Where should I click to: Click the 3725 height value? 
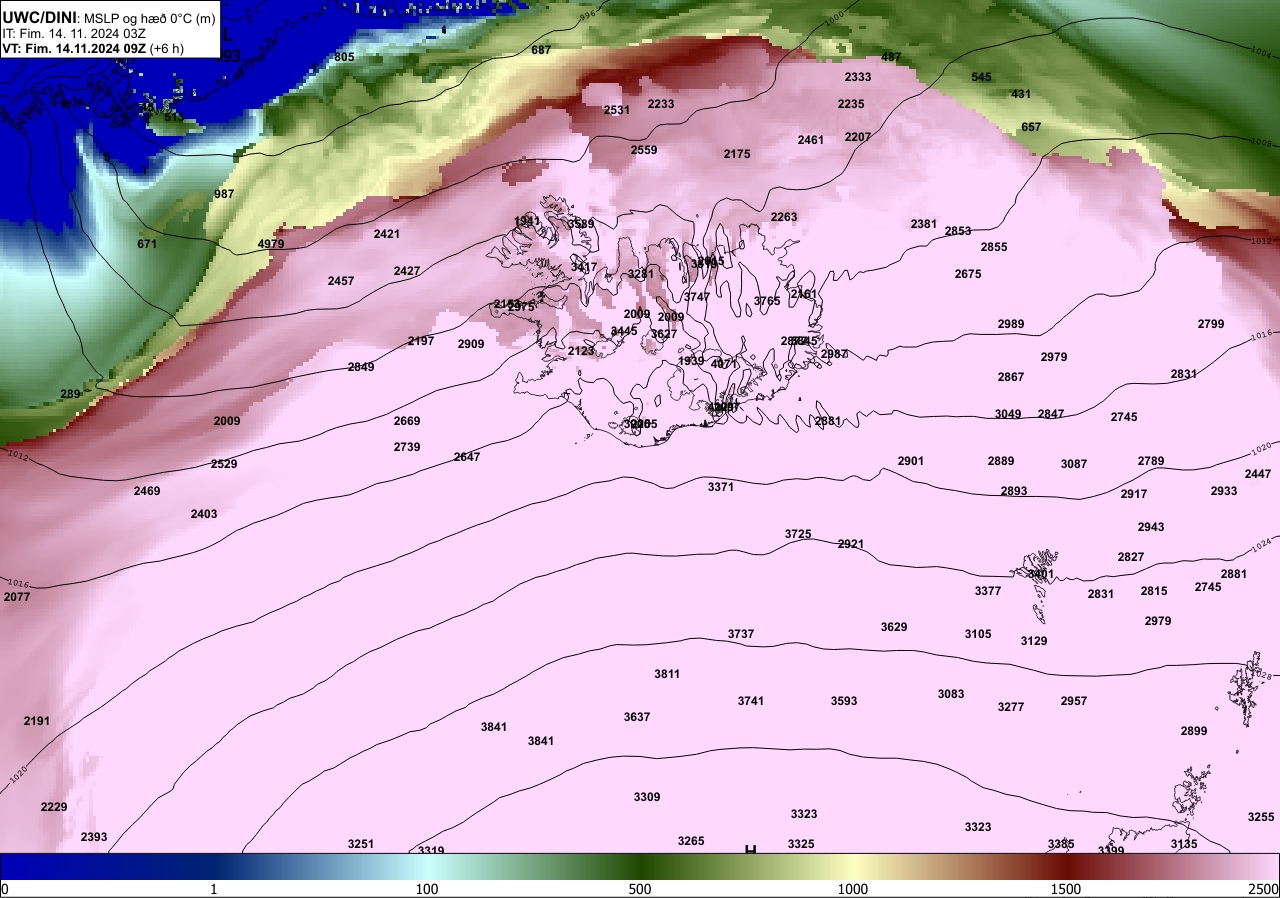[x=798, y=534]
